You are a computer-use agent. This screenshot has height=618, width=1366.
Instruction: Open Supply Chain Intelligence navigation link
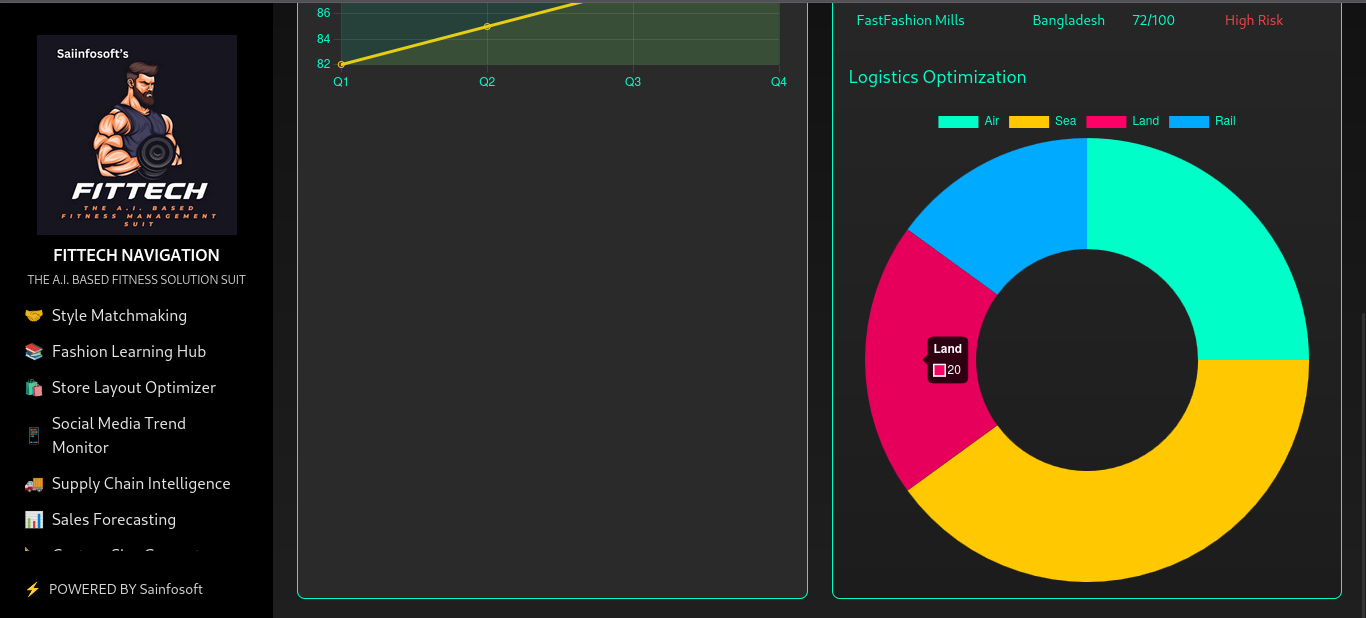[141, 484]
